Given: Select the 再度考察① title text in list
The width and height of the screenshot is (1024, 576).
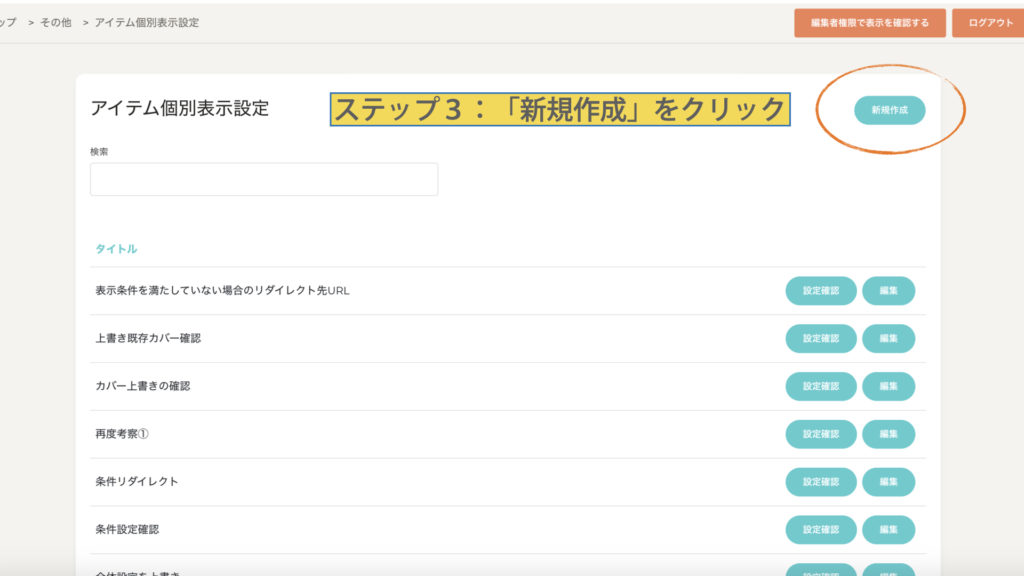Looking at the screenshot, I should point(122,434).
